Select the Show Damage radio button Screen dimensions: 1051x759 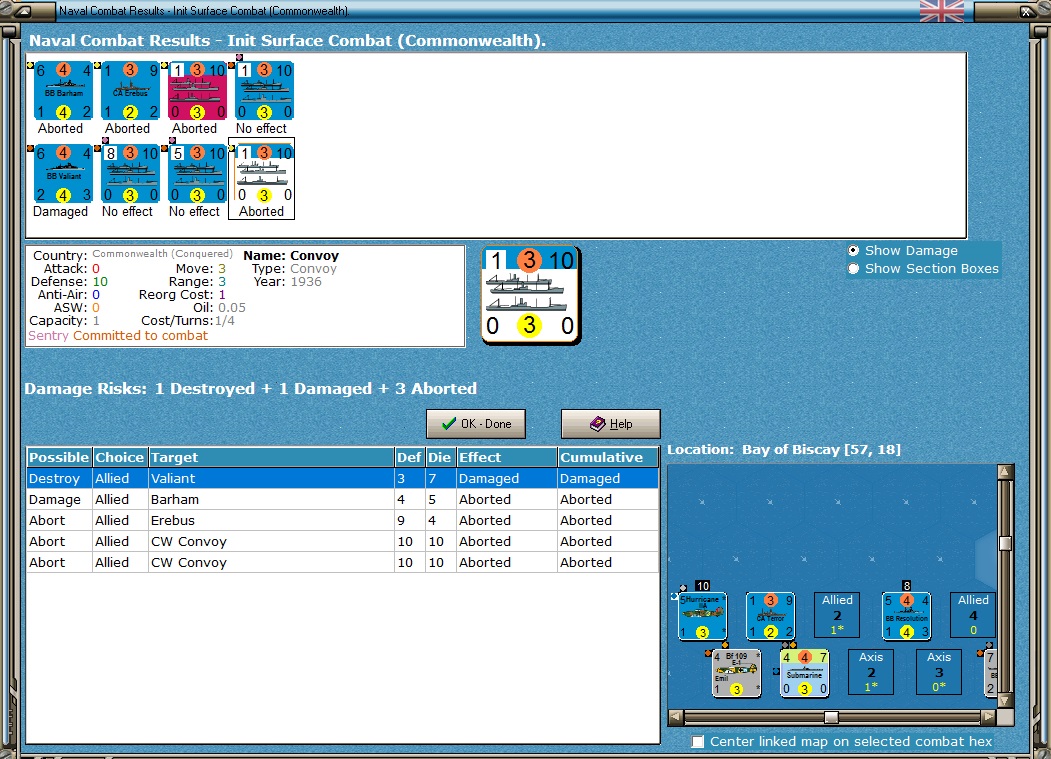pos(853,251)
